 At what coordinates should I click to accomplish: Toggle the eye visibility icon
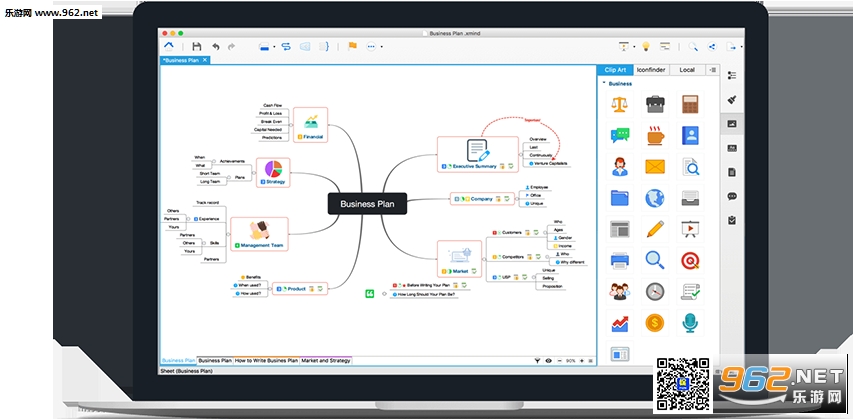(x=548, y=360)
